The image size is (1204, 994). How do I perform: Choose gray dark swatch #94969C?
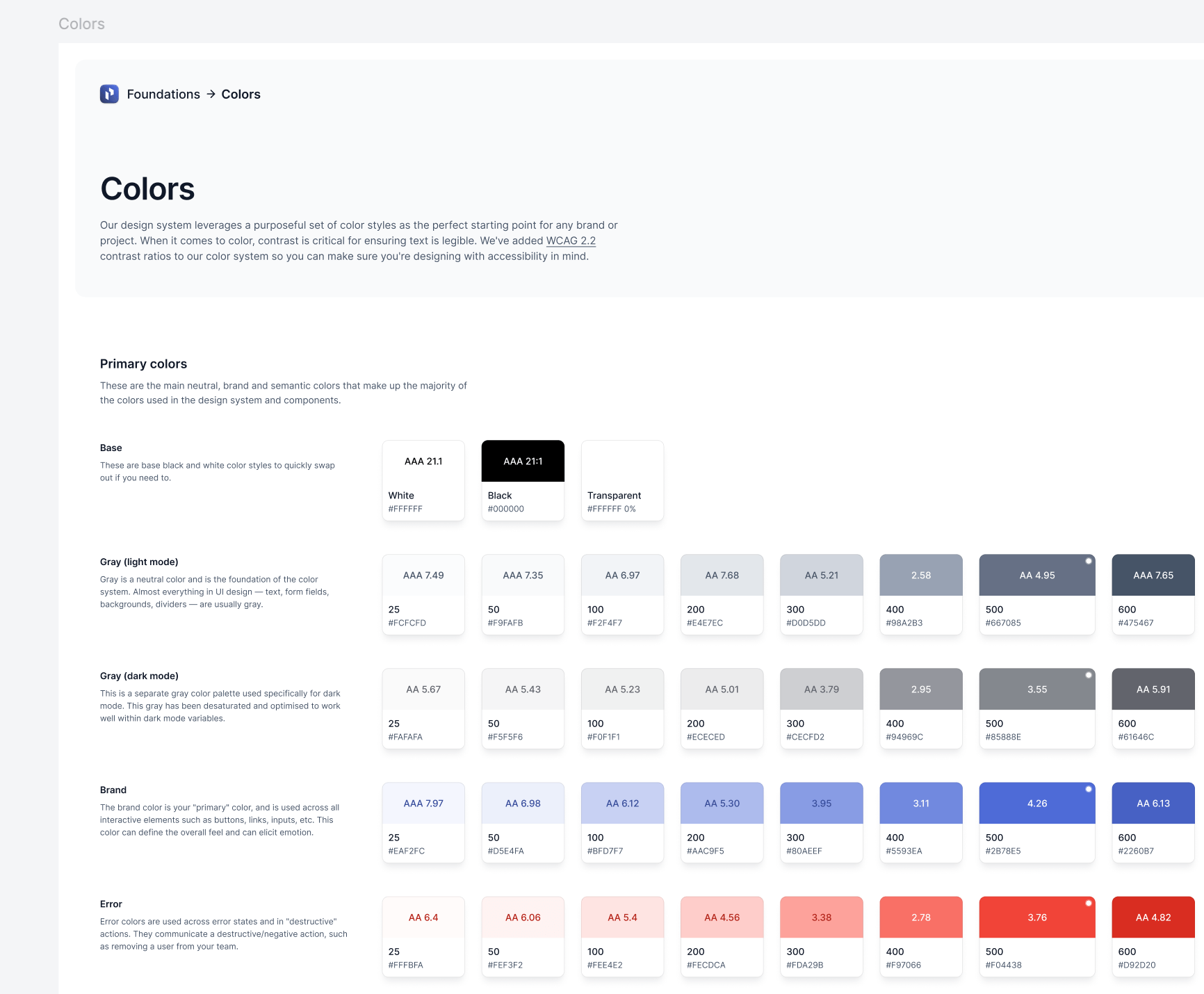point(921,708)
